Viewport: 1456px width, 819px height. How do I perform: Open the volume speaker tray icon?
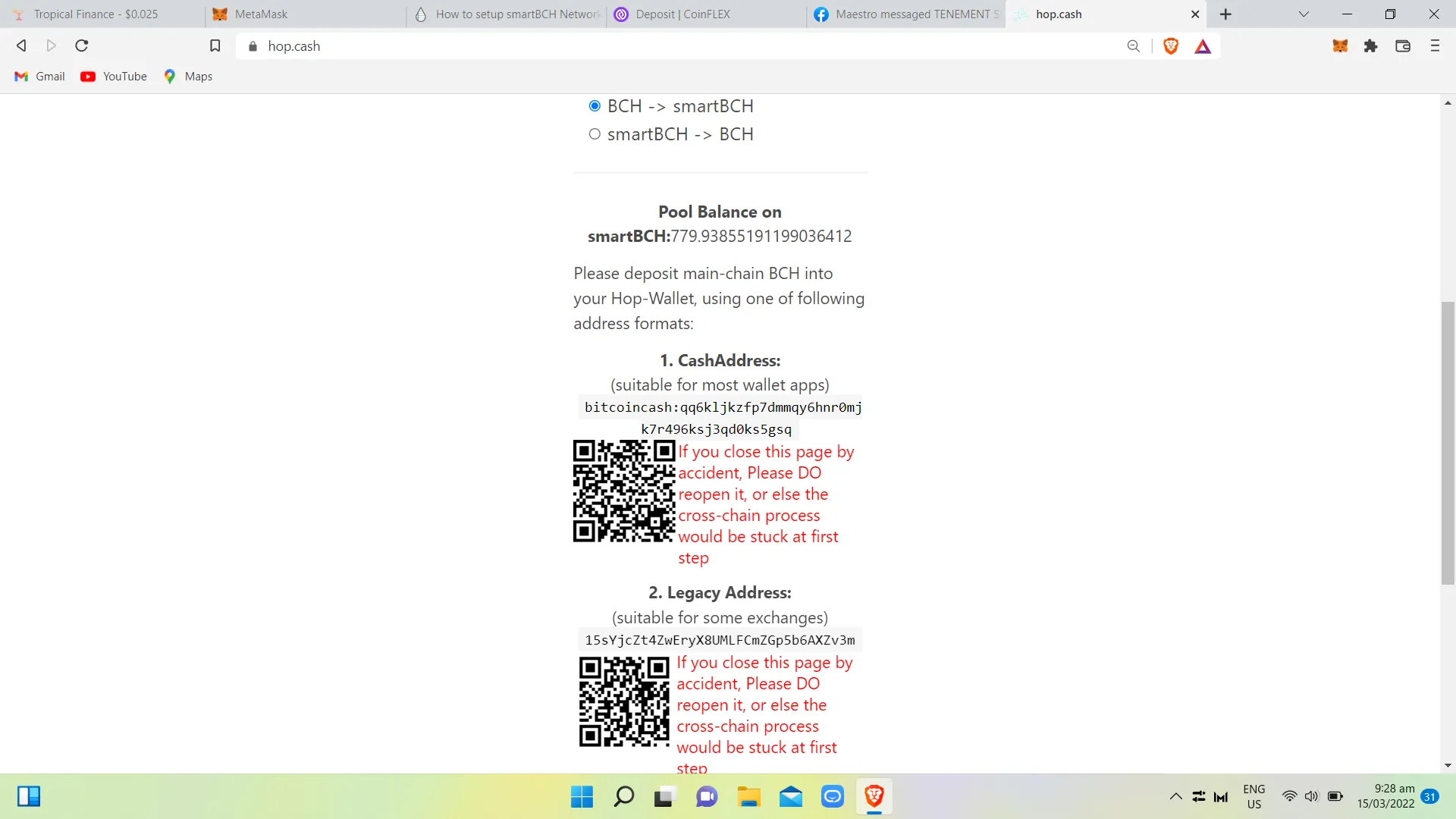tap(1312, 796)
